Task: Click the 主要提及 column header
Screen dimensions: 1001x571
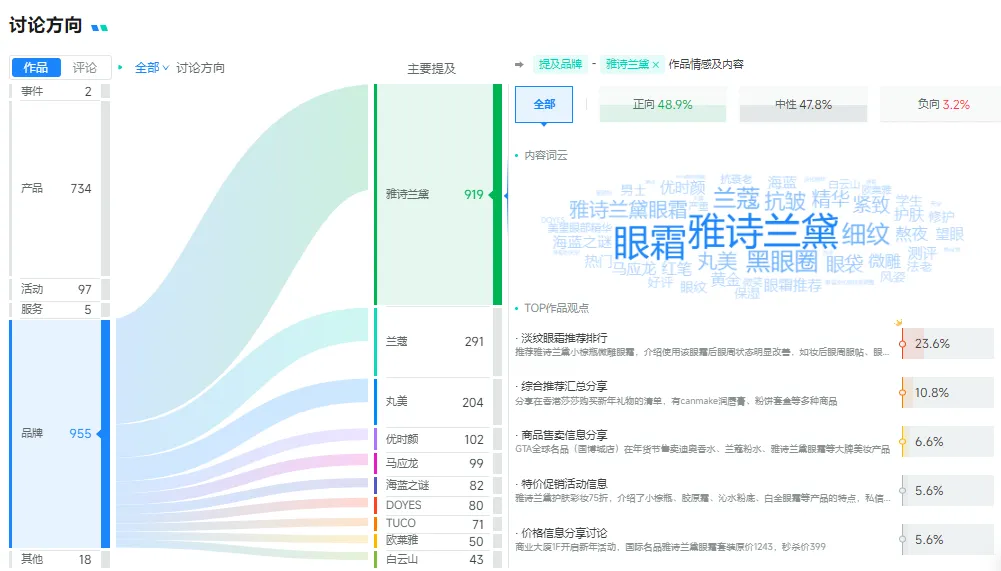Action: tap(432, 68)
